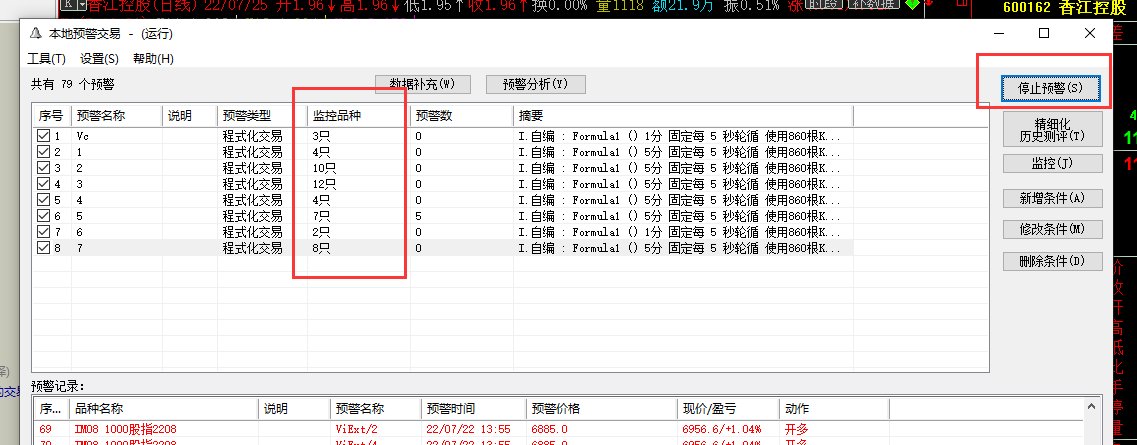The width and height of the screenshot is (1137, 445).
Task: Select the alert named Vc
Action: [83, 136]
